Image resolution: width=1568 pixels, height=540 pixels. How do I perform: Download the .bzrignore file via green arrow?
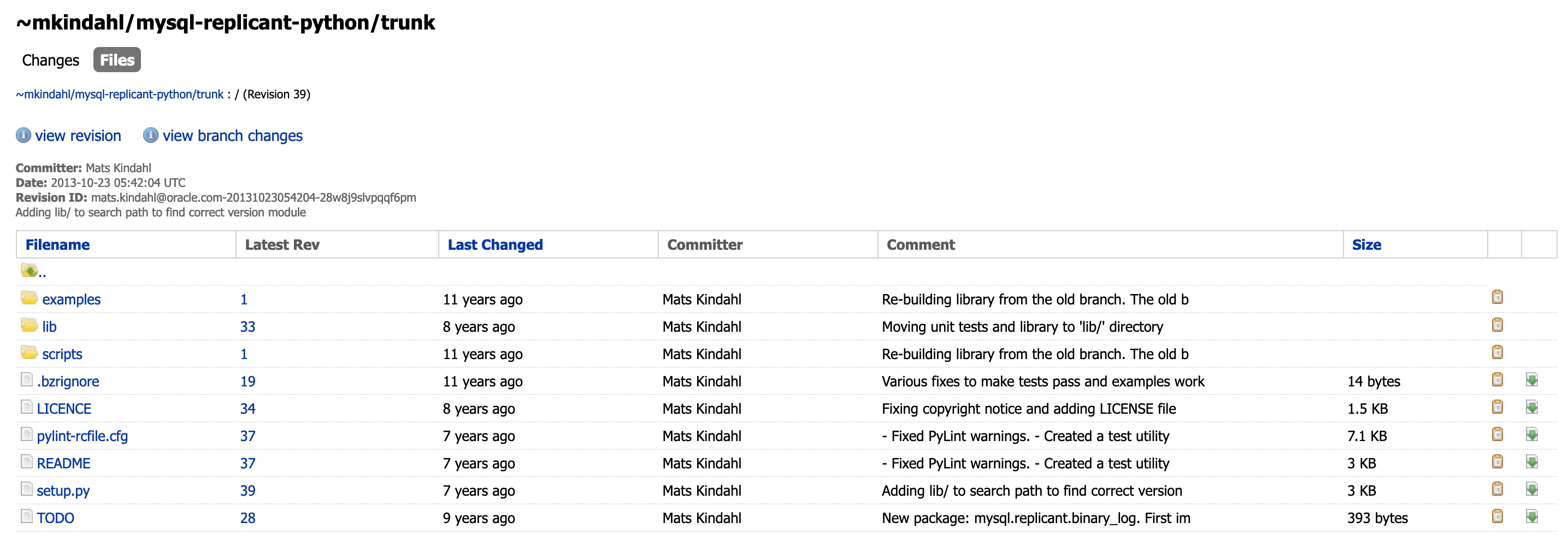tap(1532, 380)
